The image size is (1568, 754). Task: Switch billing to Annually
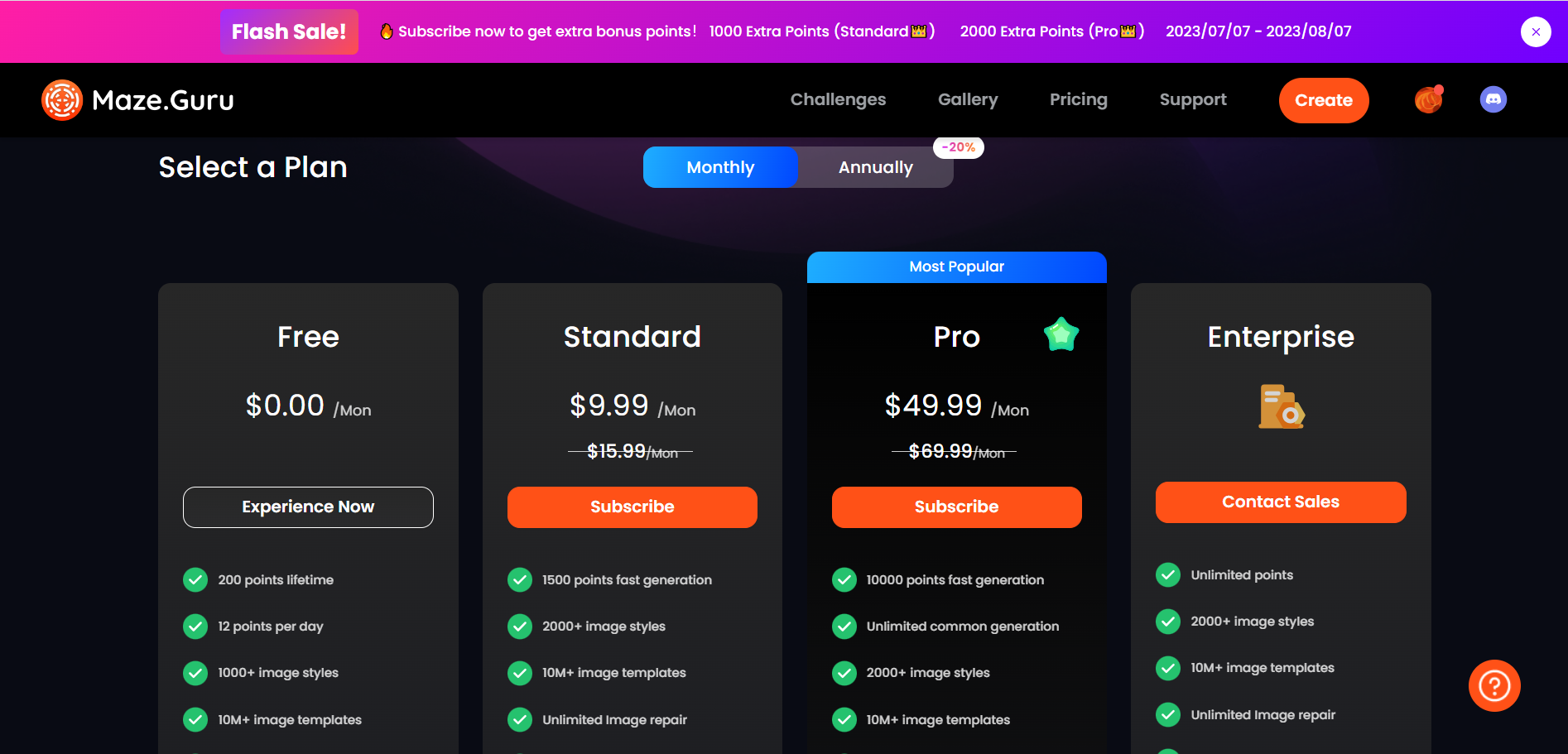pyautogui.click(x=875, y=167)
